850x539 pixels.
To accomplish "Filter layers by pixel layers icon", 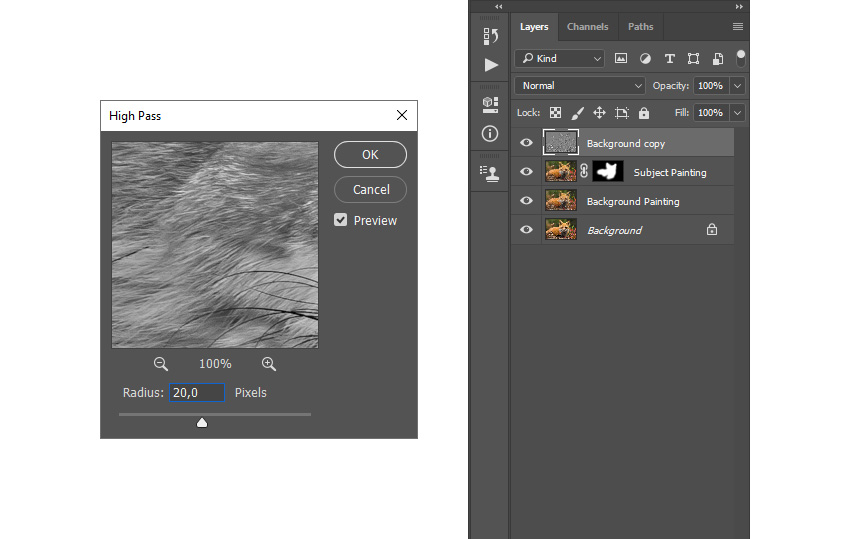I will 621,59.
